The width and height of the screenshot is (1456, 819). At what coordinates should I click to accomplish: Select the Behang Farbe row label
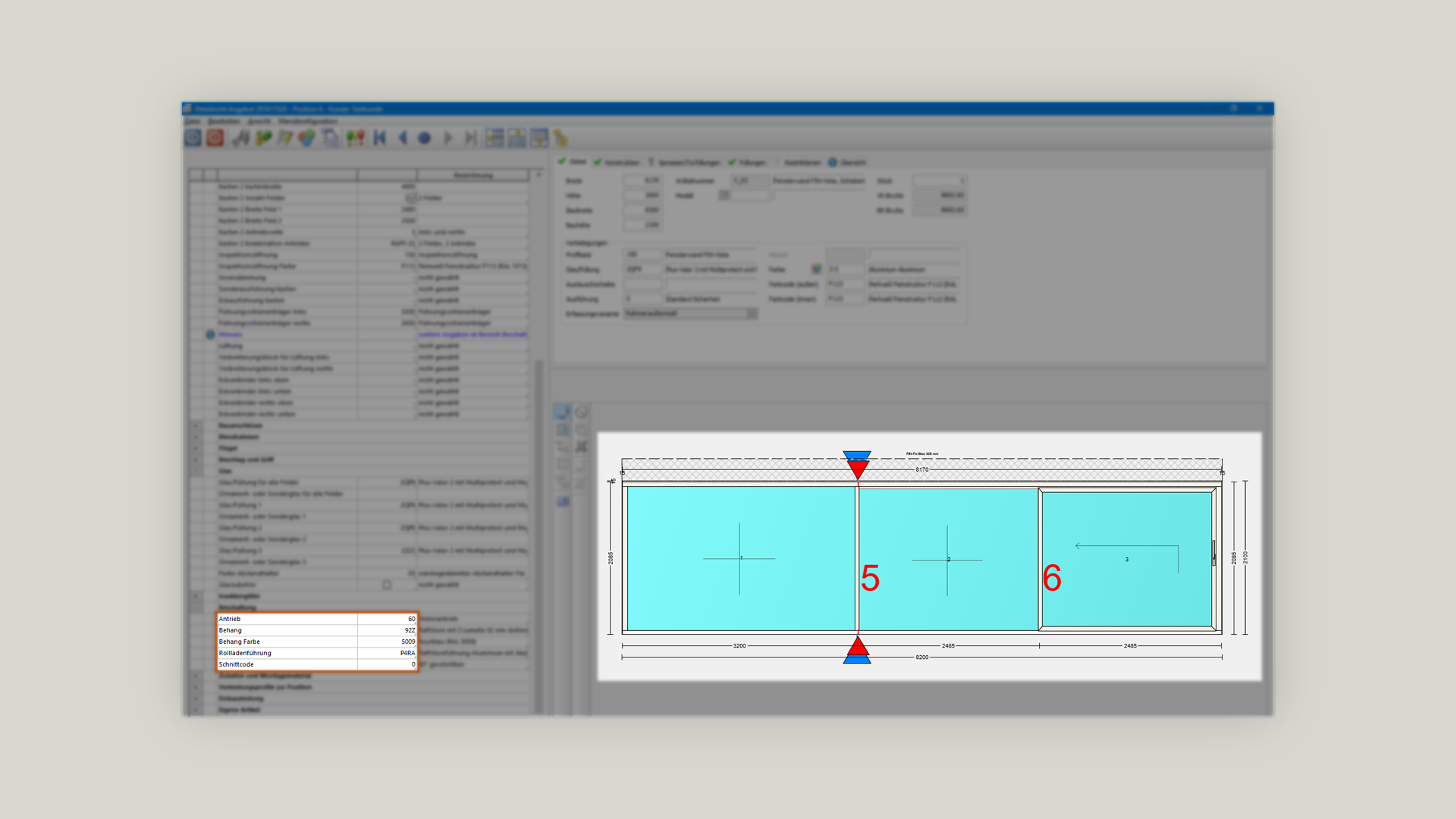coord(240,642)
